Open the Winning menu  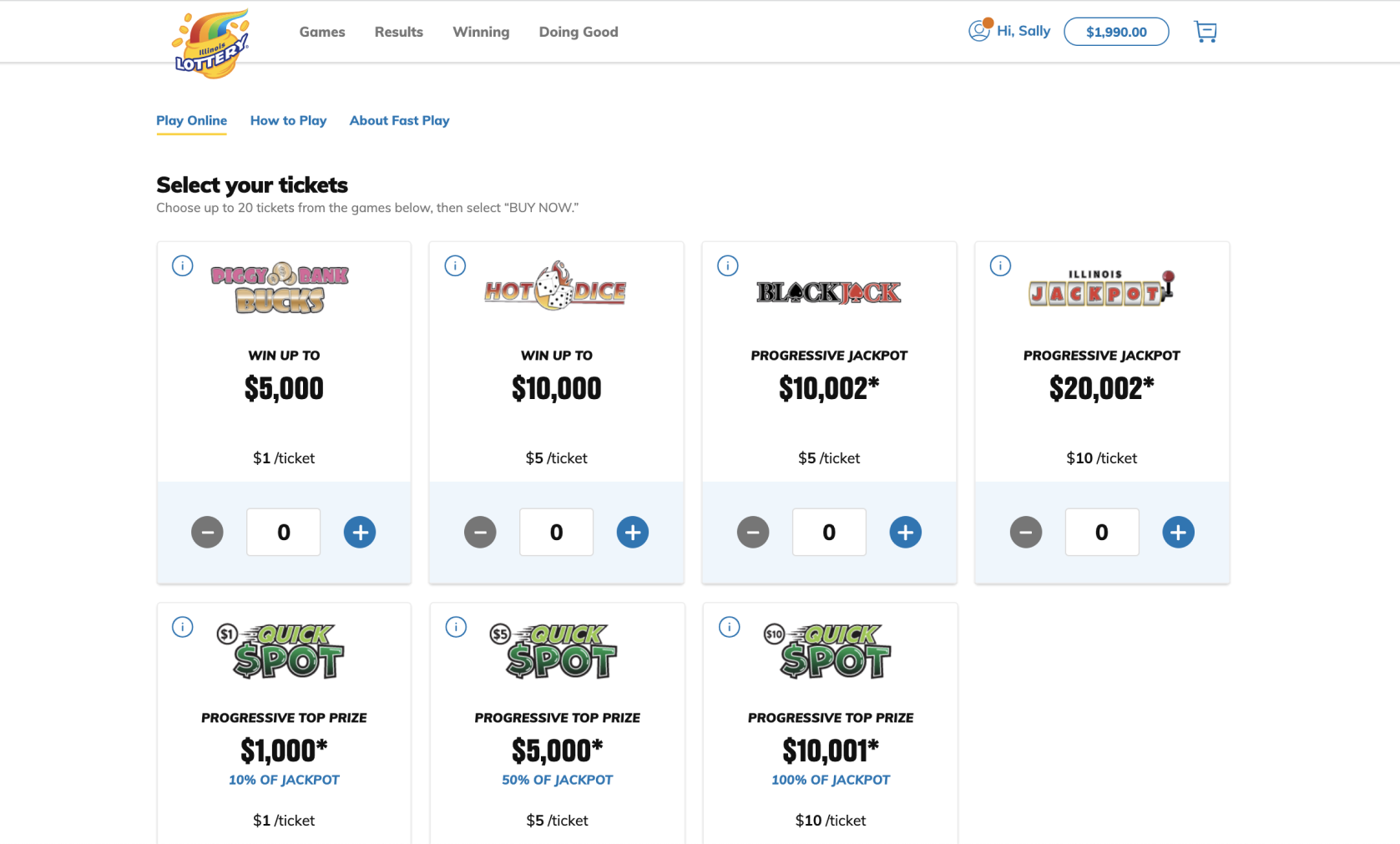[481, 32]
